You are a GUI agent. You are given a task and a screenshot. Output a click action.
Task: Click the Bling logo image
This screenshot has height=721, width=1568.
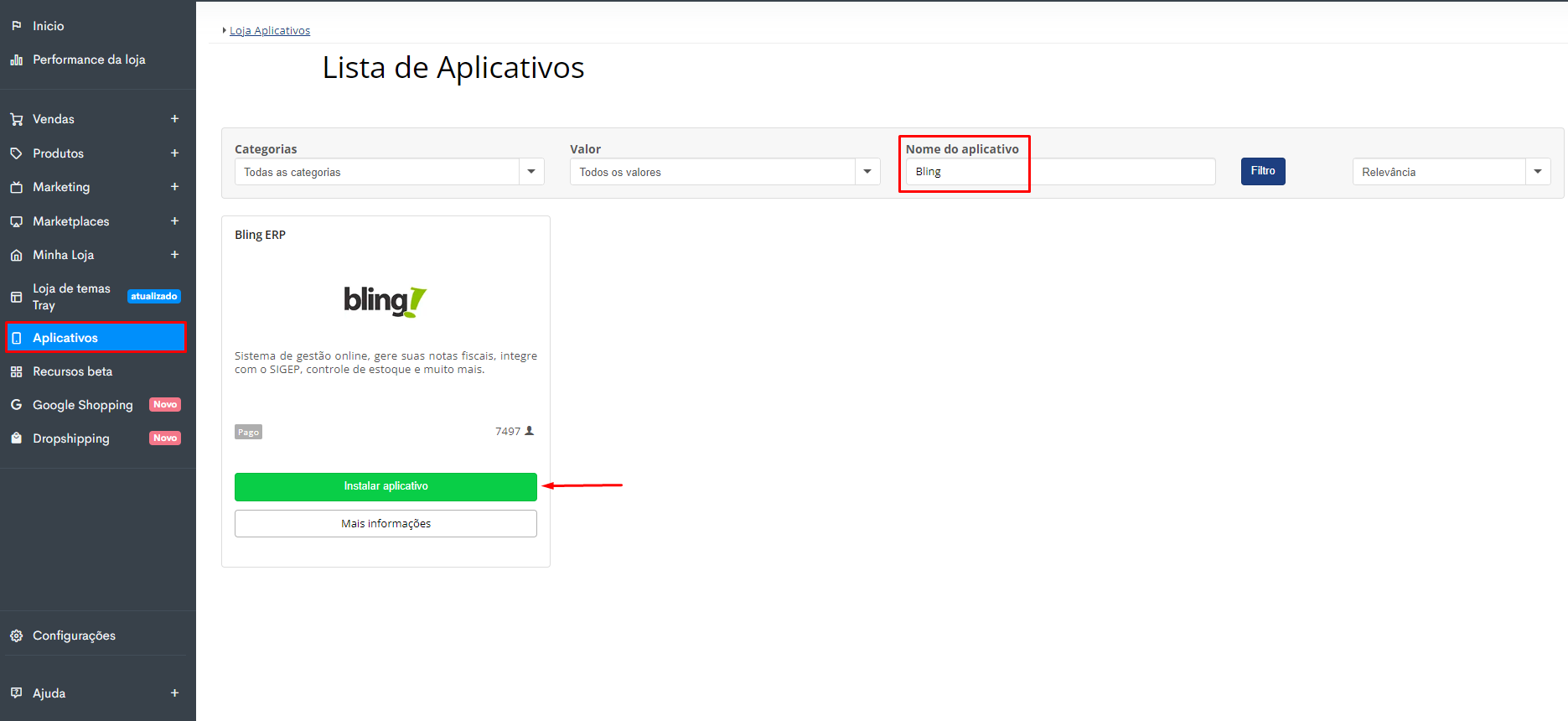pos(386,300)
